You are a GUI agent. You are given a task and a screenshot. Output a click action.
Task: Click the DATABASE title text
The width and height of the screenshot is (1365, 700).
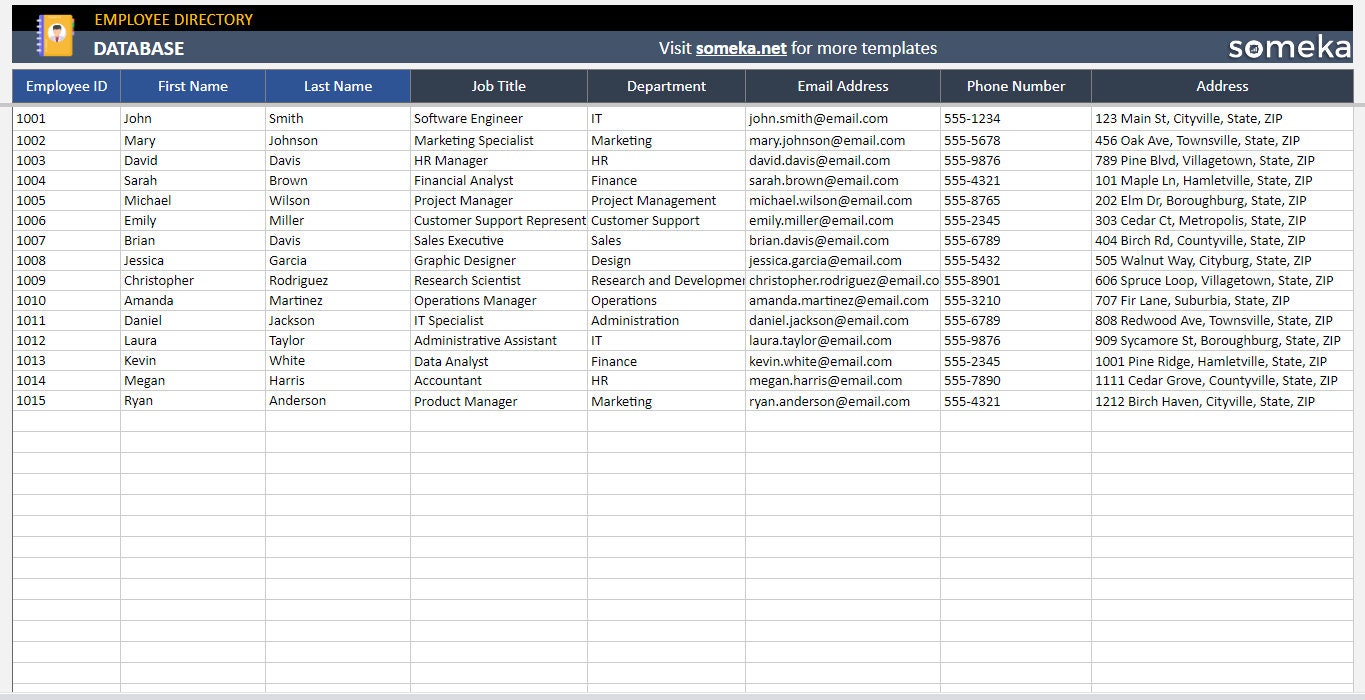tap(138, 47)
